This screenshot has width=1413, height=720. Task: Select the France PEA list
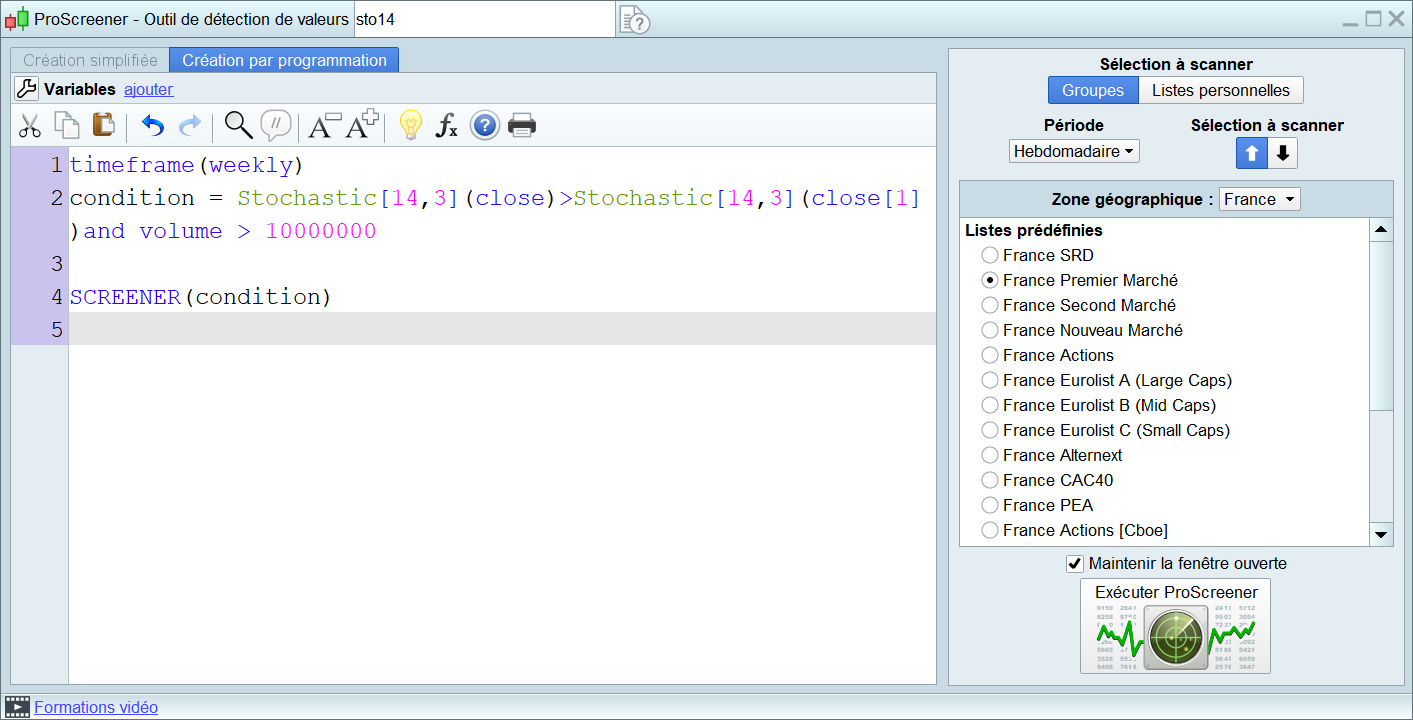tap(990, 505)
